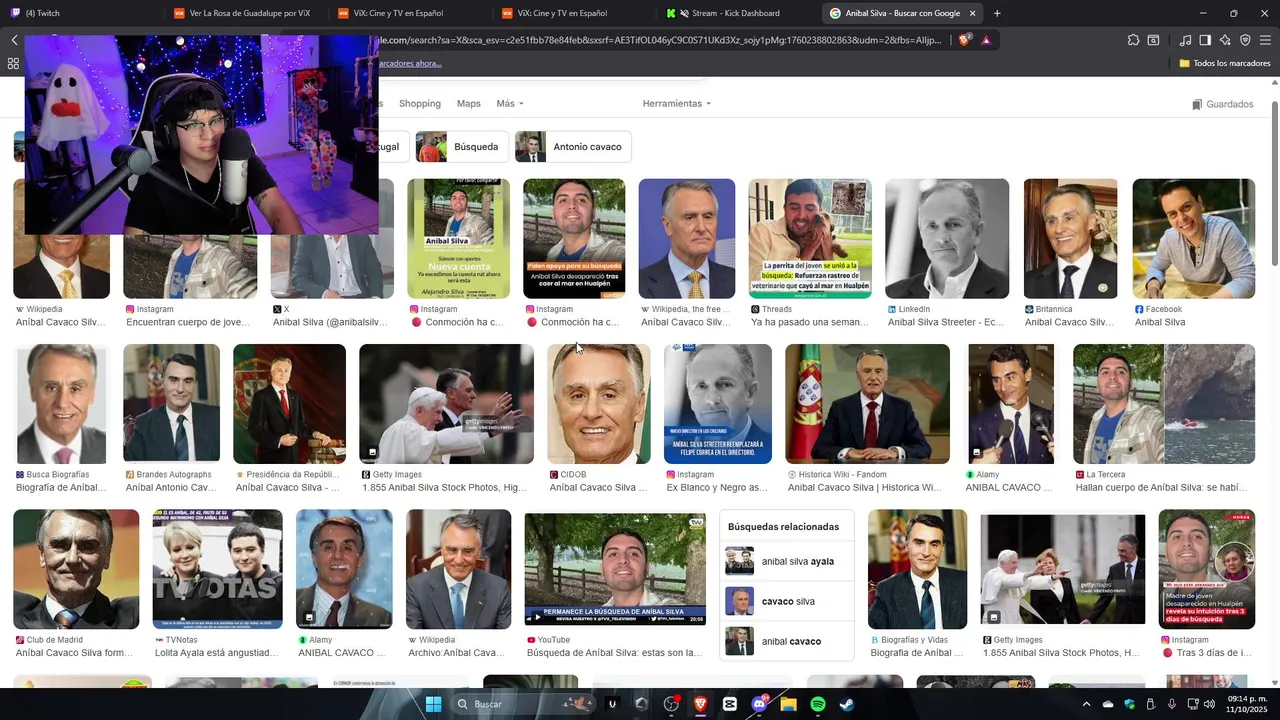This screenshot has width=1280, height=720.
Task: Open Spotify from the taskbar
Action: 818,704
